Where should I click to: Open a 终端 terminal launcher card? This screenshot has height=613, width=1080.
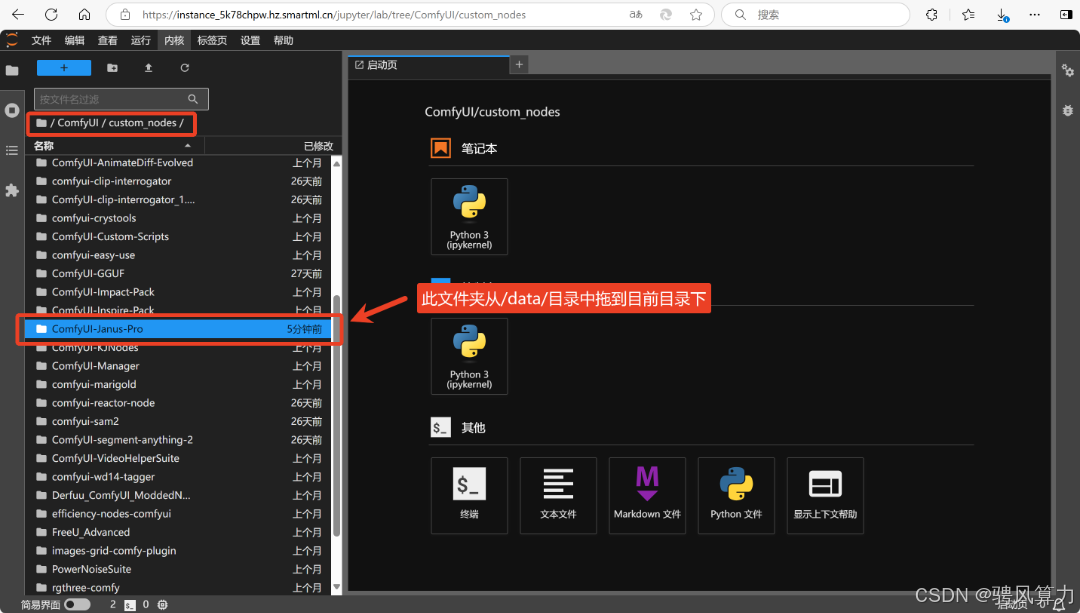(x=469, y=495)
